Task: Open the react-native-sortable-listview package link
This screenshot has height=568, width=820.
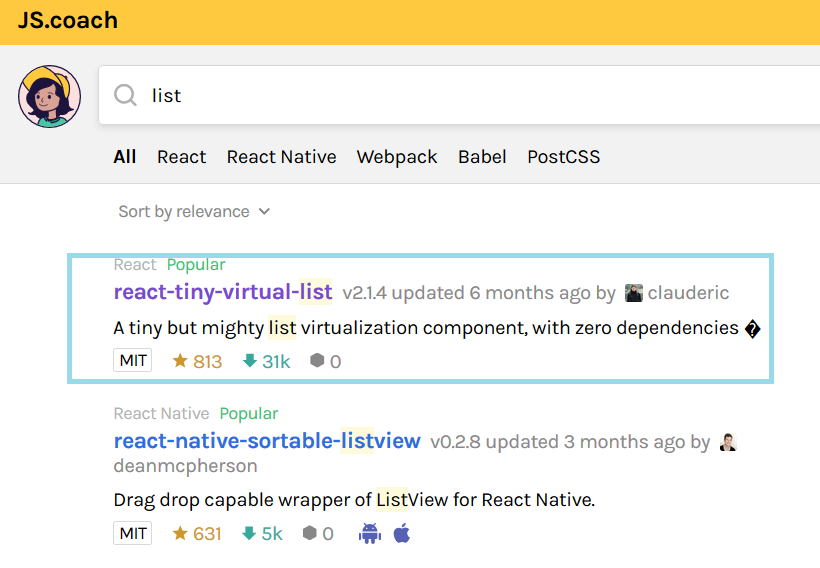Action: tap(267, 441)
